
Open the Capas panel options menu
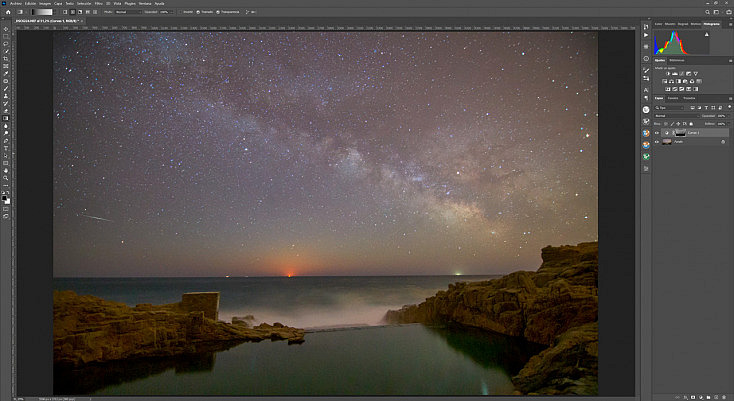coord(730,99)
